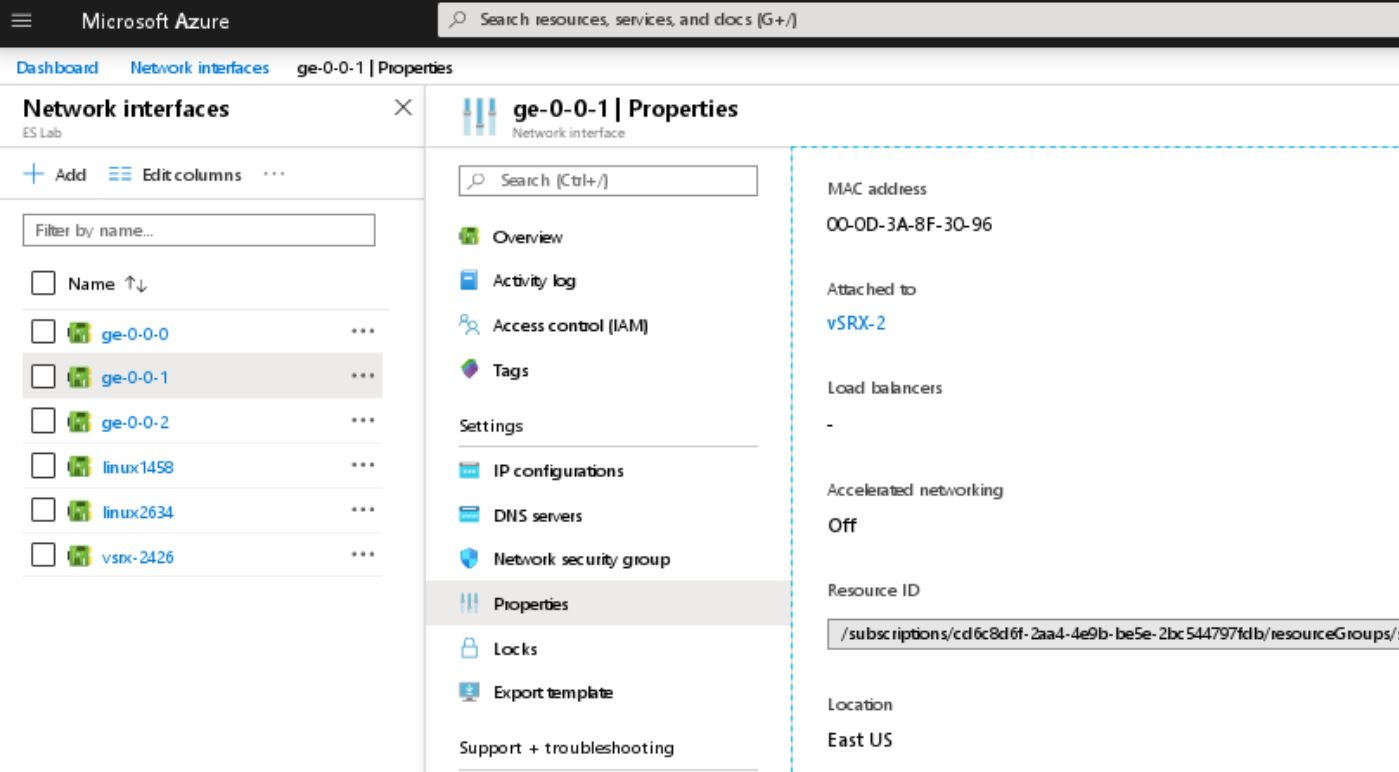This screenshot has height=772, width=1399.
Task: Open the IP configurations settings page
Action: pyautogui.click(x=558, y=471)
